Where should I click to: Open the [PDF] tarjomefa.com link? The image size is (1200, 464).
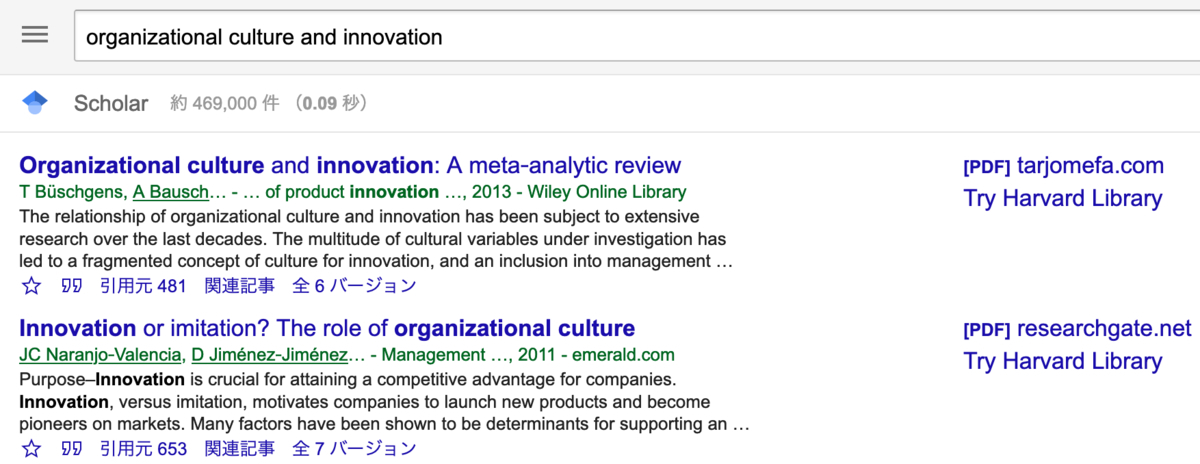click(x=1063, y=166)
